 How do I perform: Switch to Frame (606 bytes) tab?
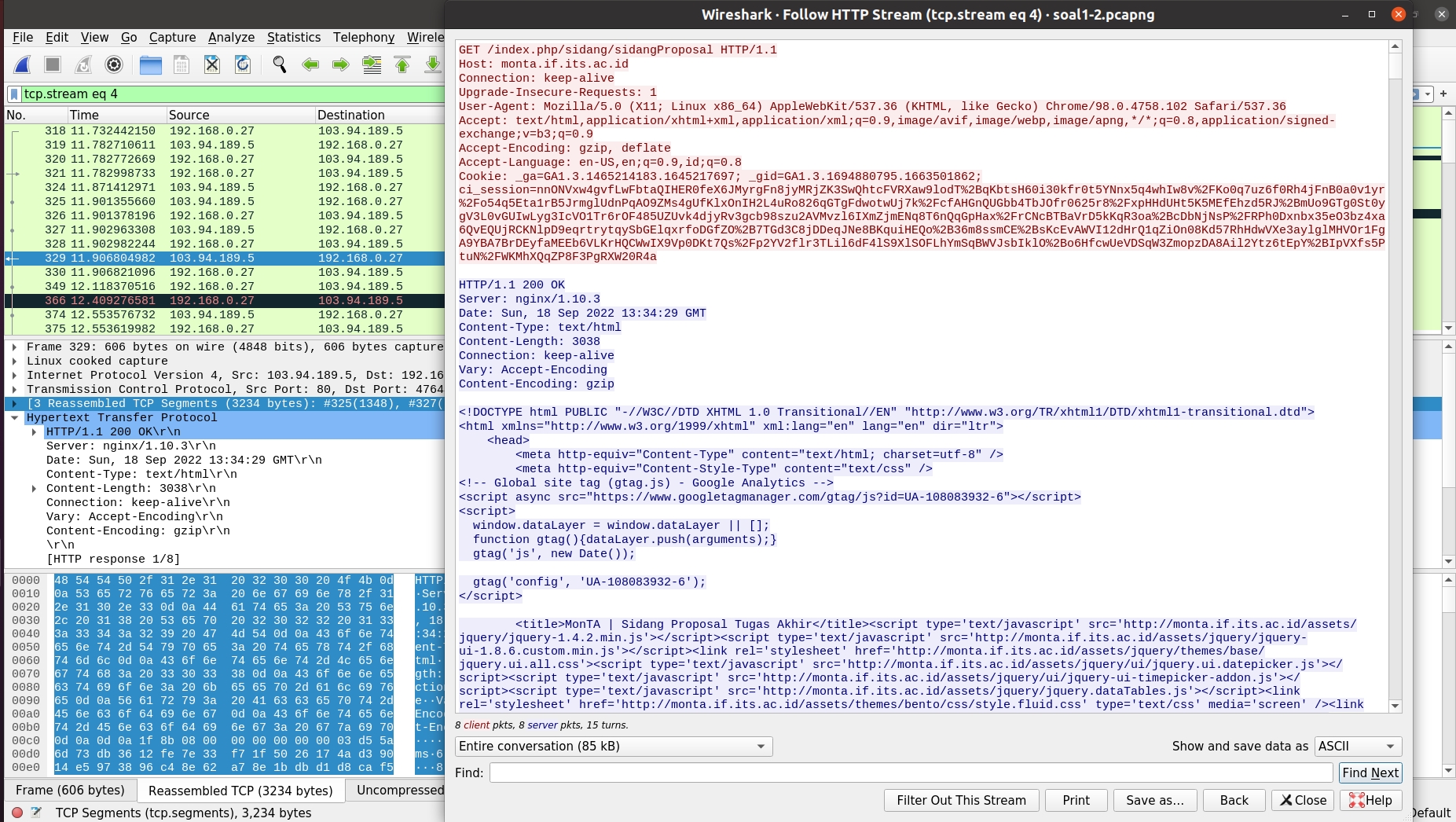[x=70, y=790]
